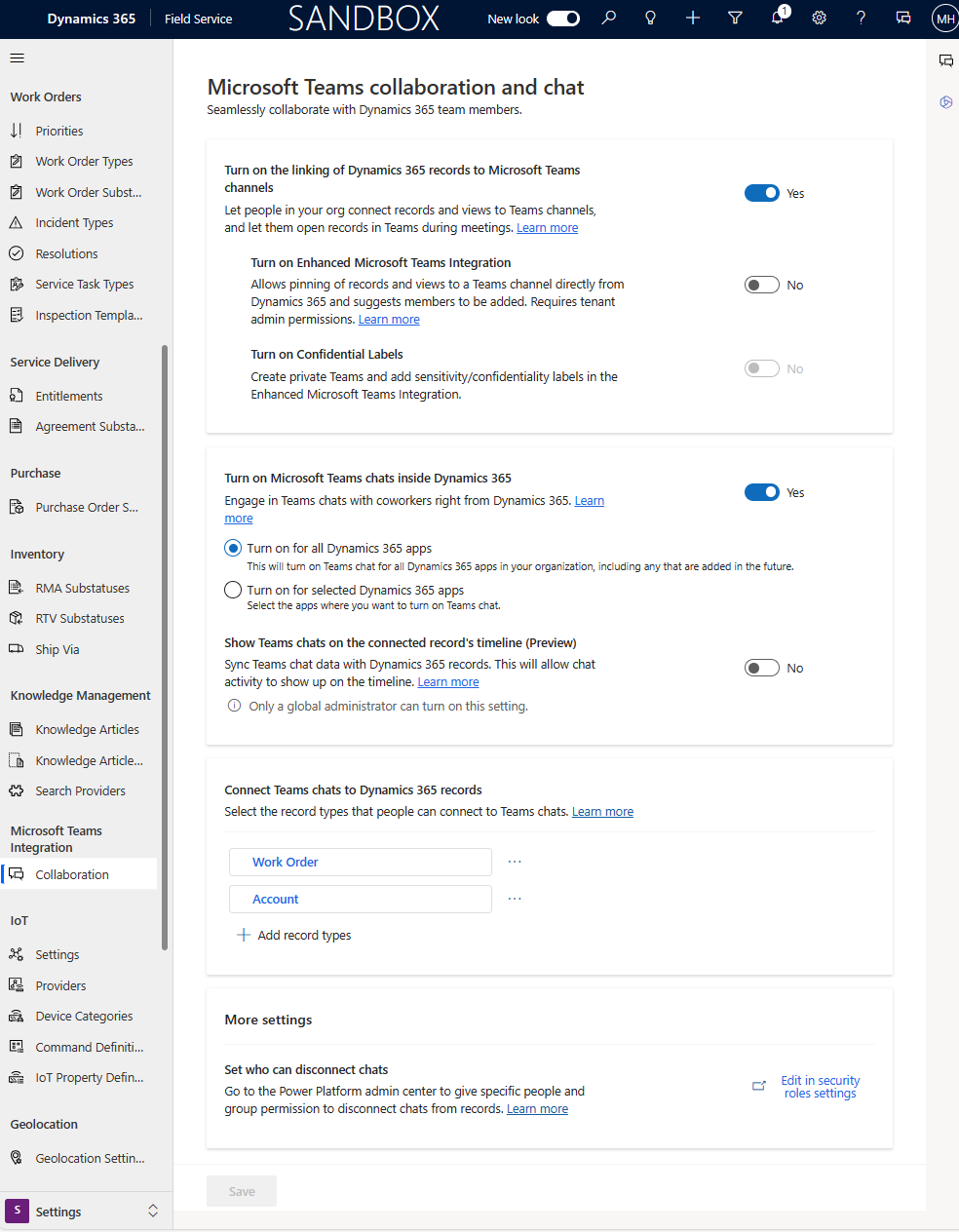Open the search icon in the top bar
Screen dimensions: 959x1232
pyautogui.click(x=608, y=18)
